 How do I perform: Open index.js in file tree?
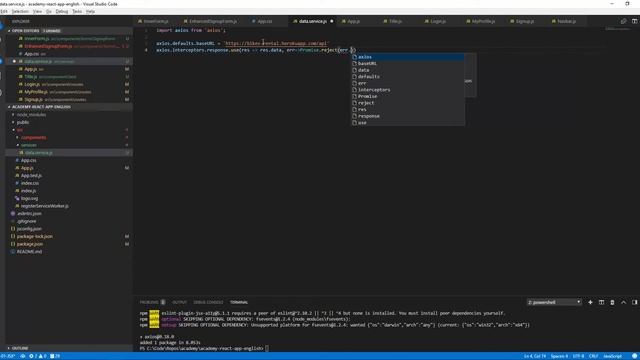[x=28, y=191]
